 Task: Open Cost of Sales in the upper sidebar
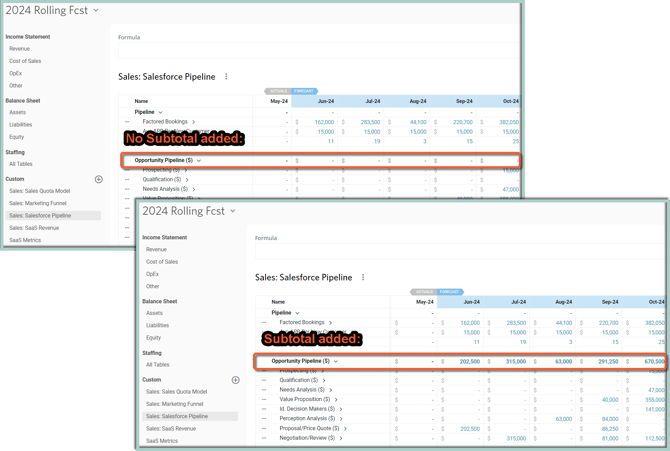25,61
